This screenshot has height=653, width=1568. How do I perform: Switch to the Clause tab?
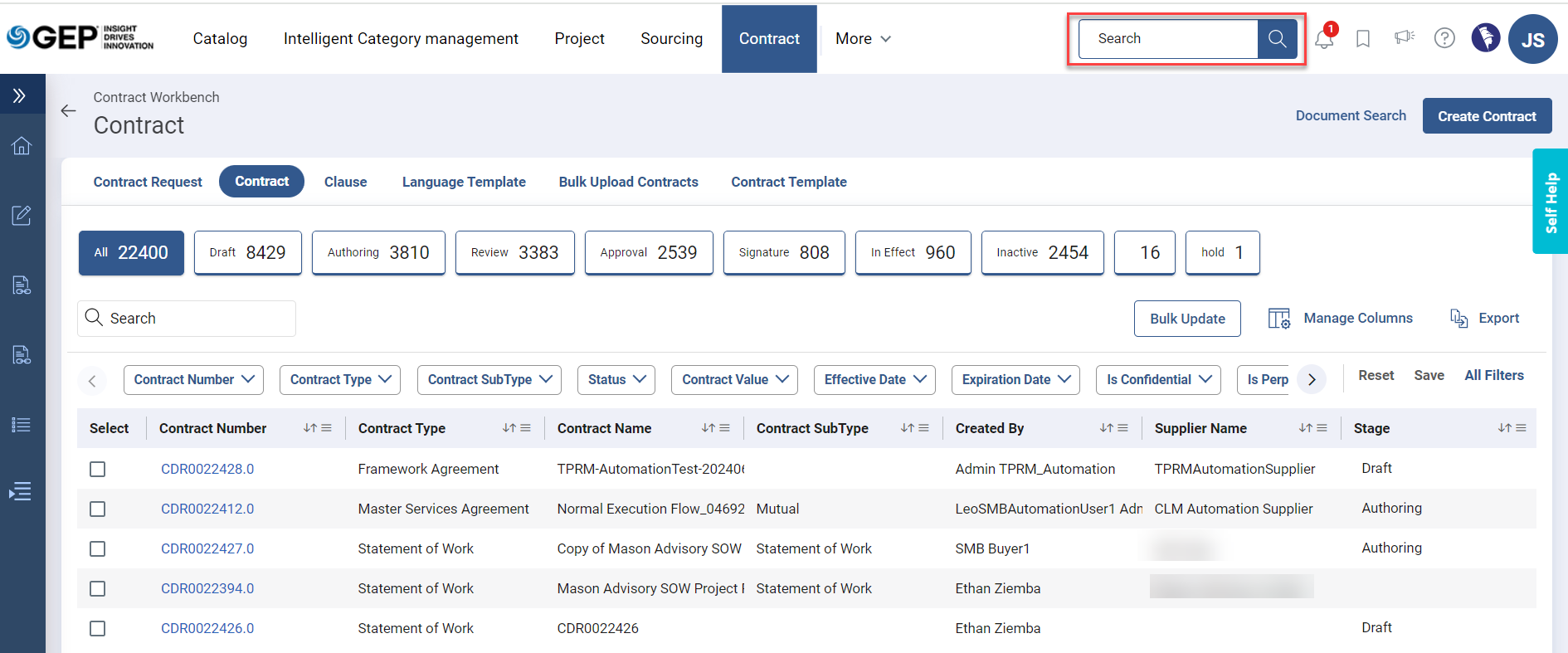[x=345, y=182]
